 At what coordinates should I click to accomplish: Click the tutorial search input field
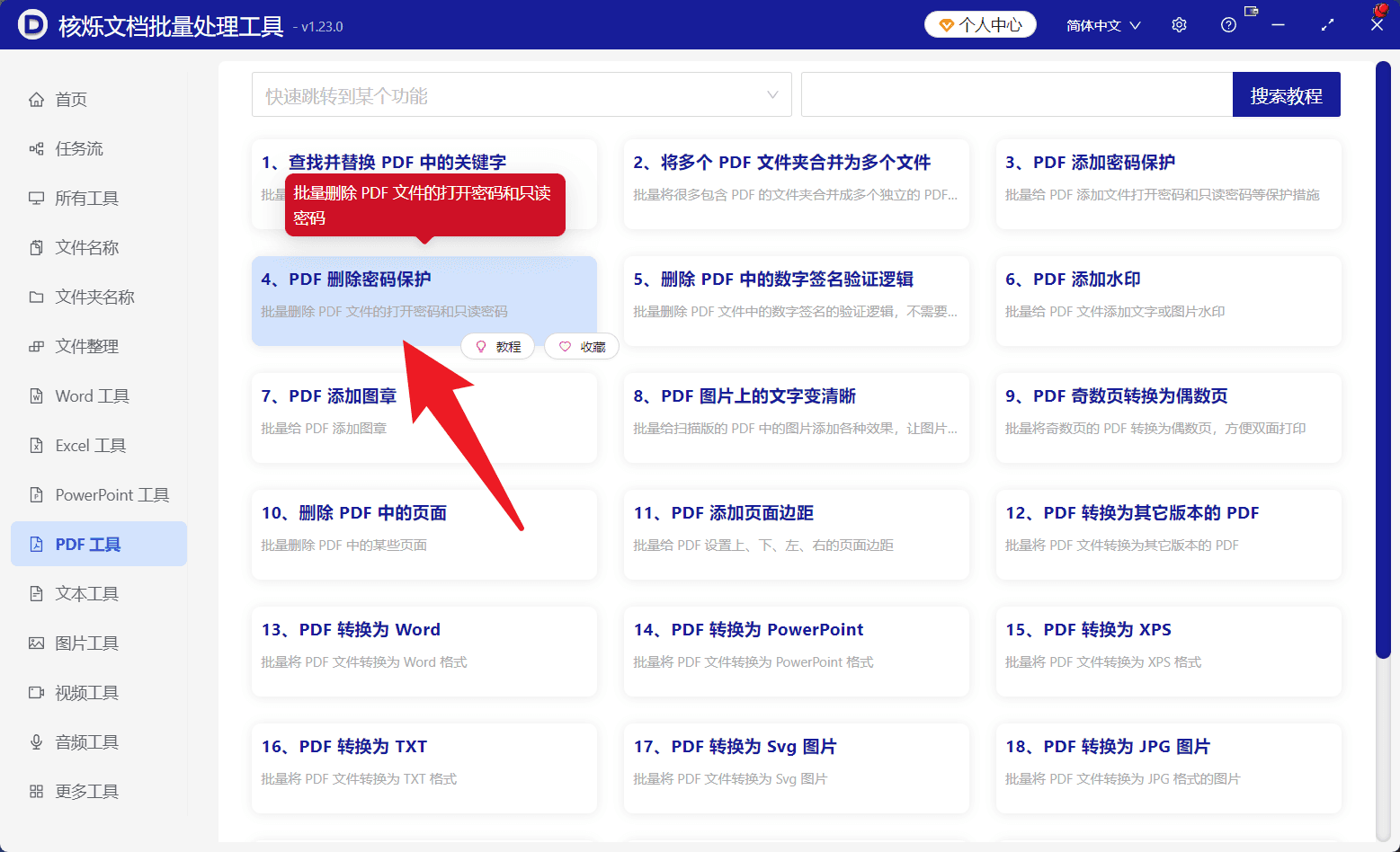(1017, 95)
